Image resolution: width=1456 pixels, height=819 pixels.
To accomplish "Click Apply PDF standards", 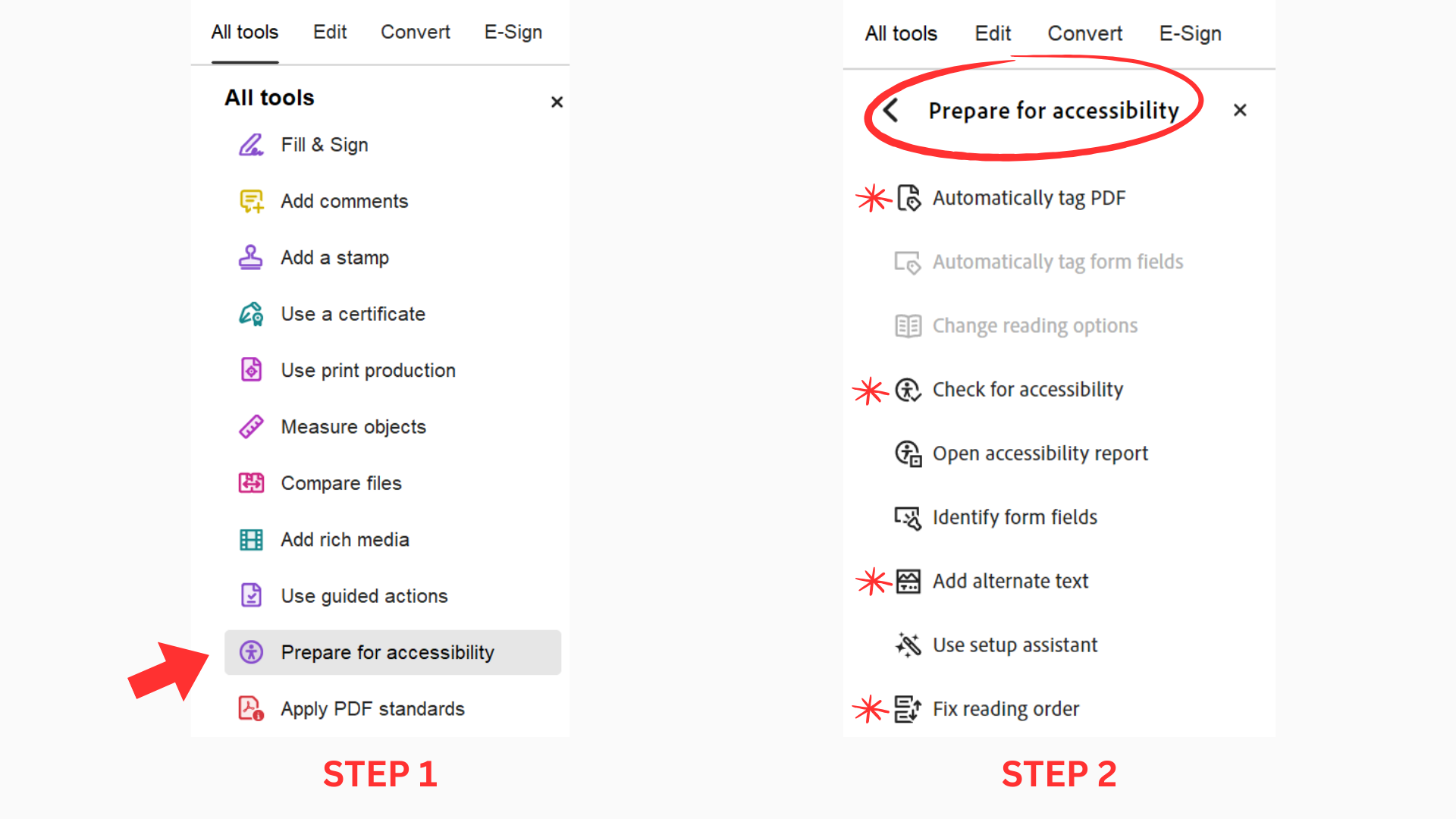I will [x=372, y=709].
